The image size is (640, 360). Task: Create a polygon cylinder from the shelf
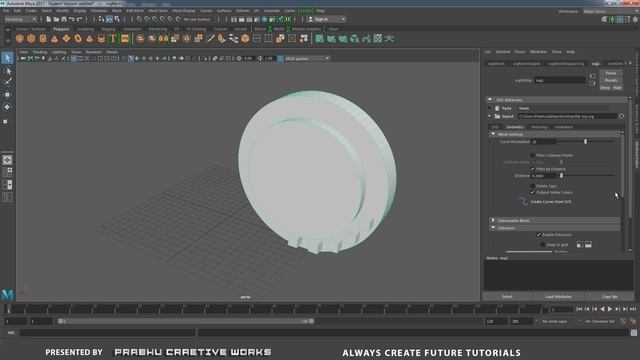click(x=43, y=39)
